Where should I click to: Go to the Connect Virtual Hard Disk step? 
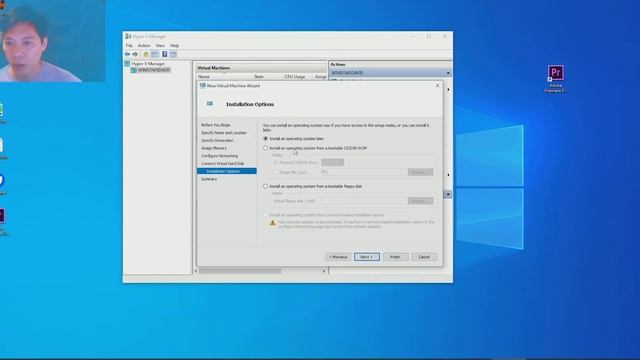(x=222, y=164)
